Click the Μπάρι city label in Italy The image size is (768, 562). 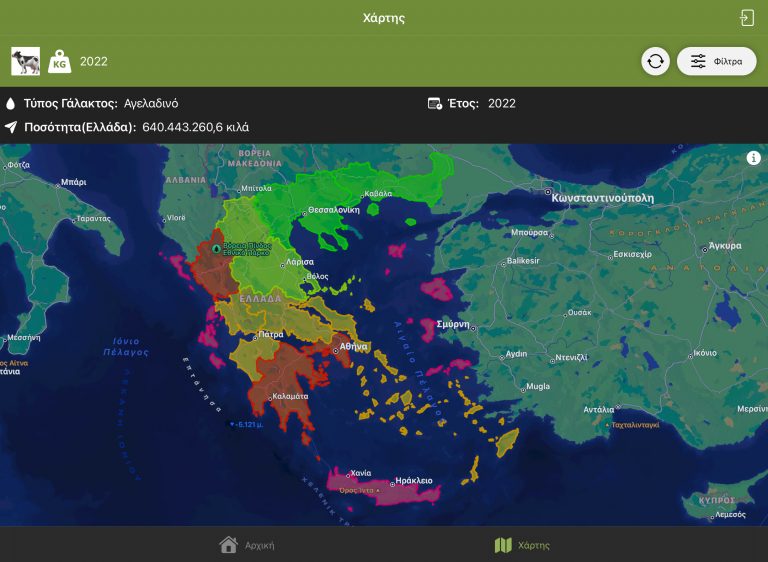coord(73,182)
